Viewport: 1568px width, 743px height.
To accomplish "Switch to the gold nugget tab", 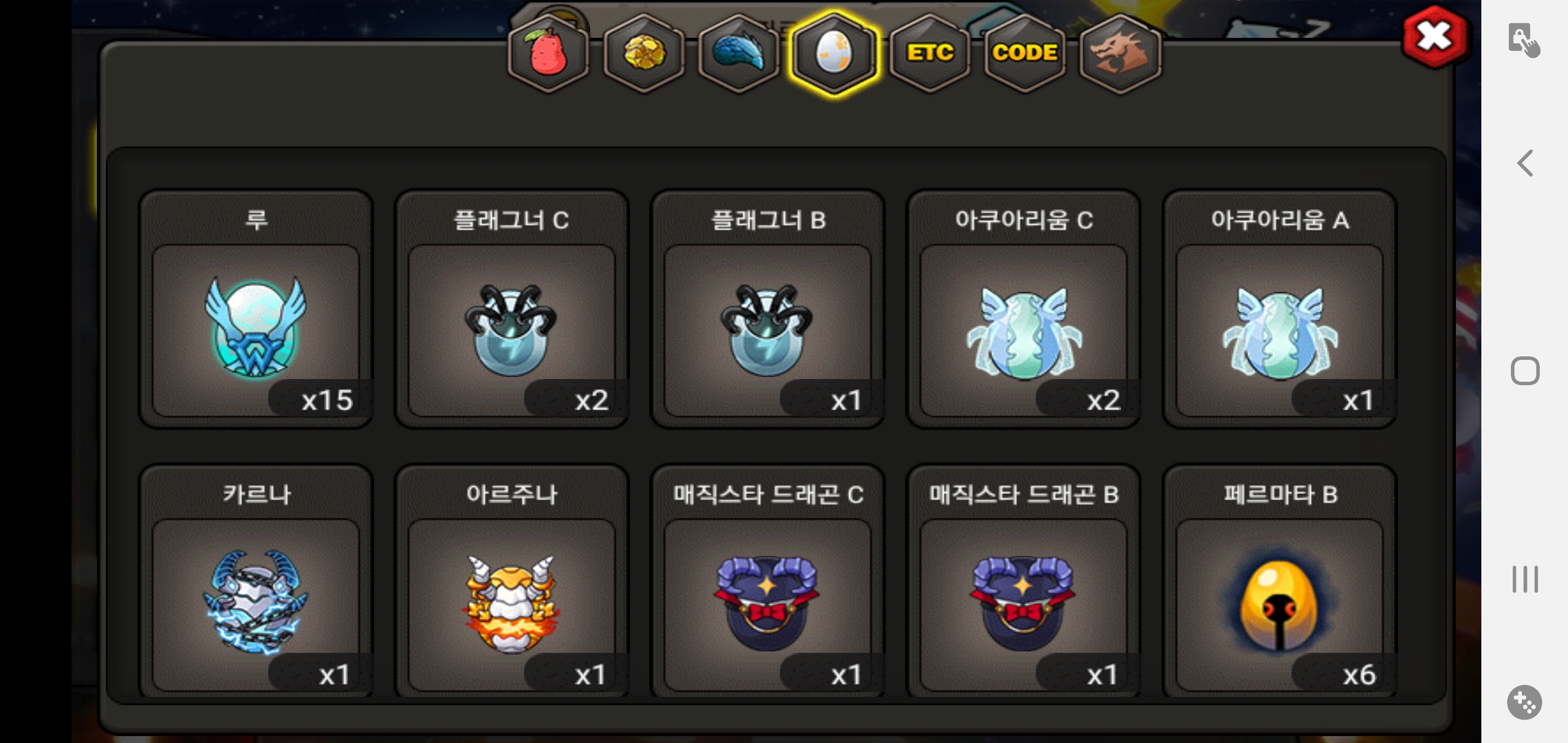I will (644, 53).
